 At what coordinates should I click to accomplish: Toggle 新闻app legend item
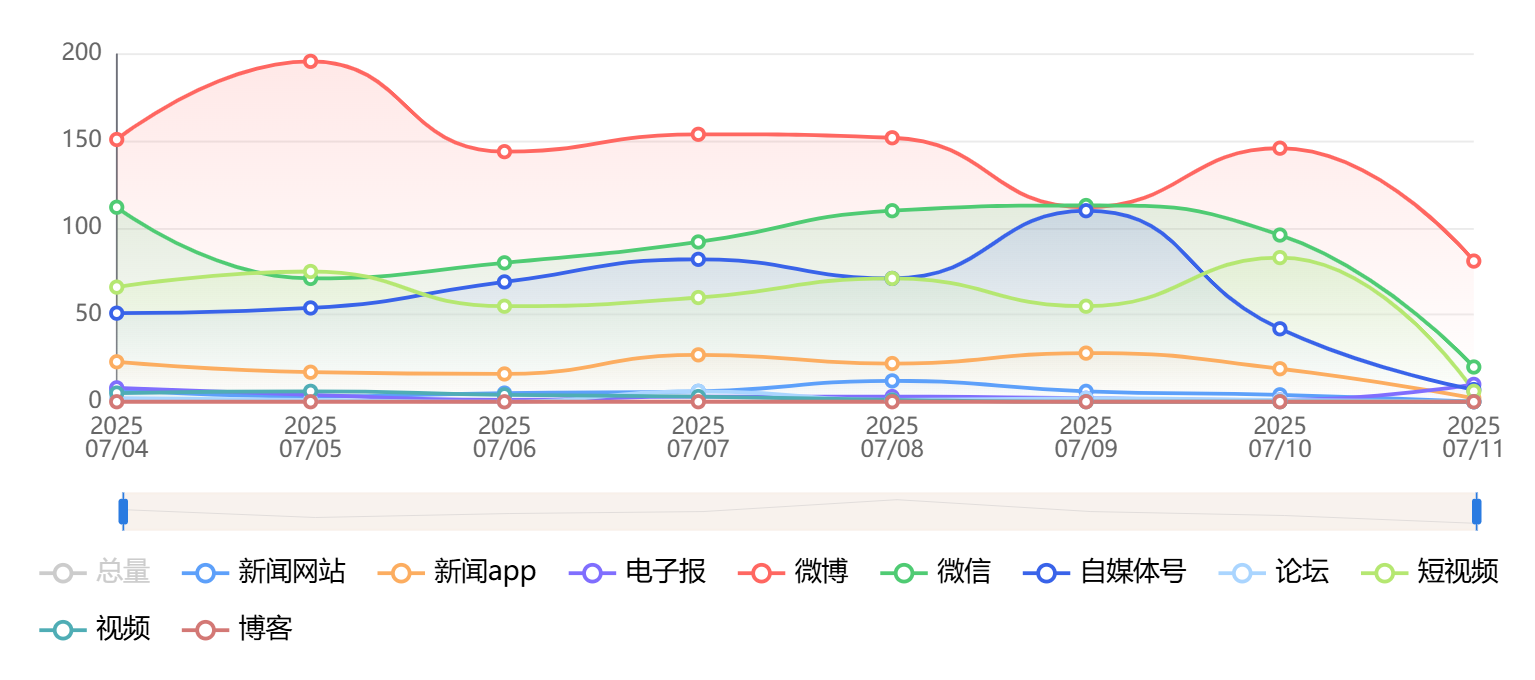click(x=458, y=572)
